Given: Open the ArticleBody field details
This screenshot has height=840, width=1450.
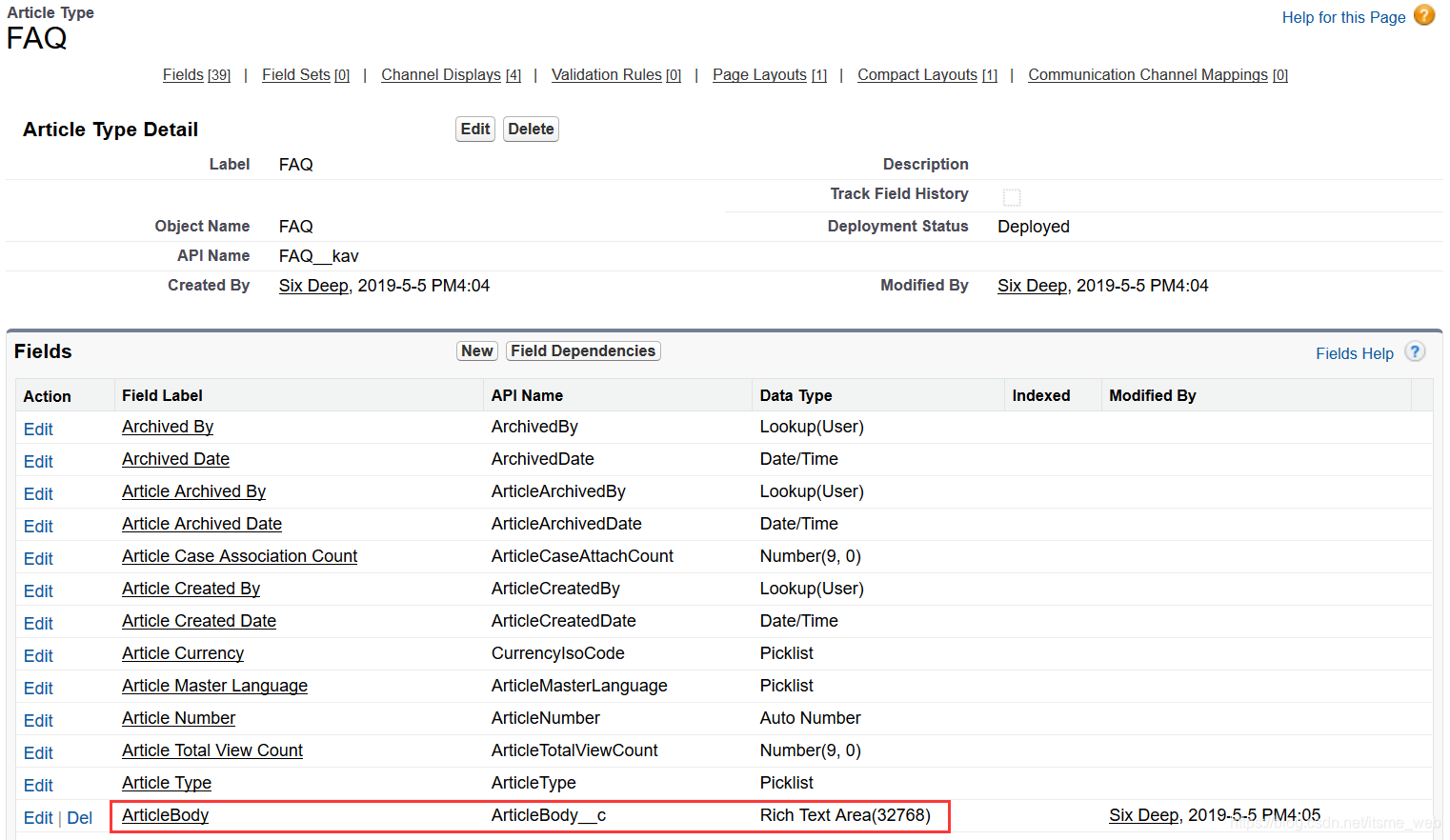Looking at the screenshot, I should [x=165, y=815].
